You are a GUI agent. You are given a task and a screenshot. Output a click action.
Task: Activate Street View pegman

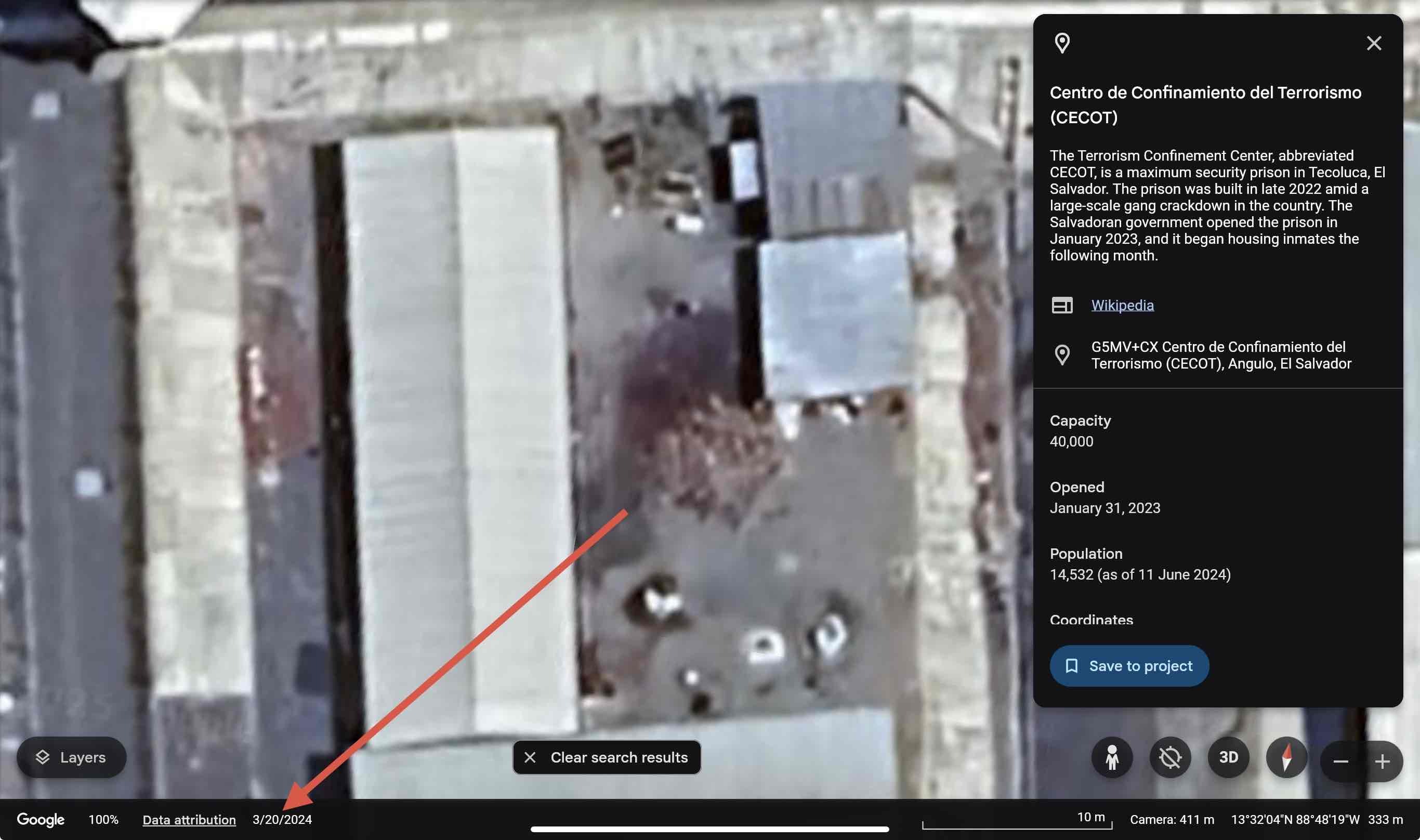click(1112, 757)
